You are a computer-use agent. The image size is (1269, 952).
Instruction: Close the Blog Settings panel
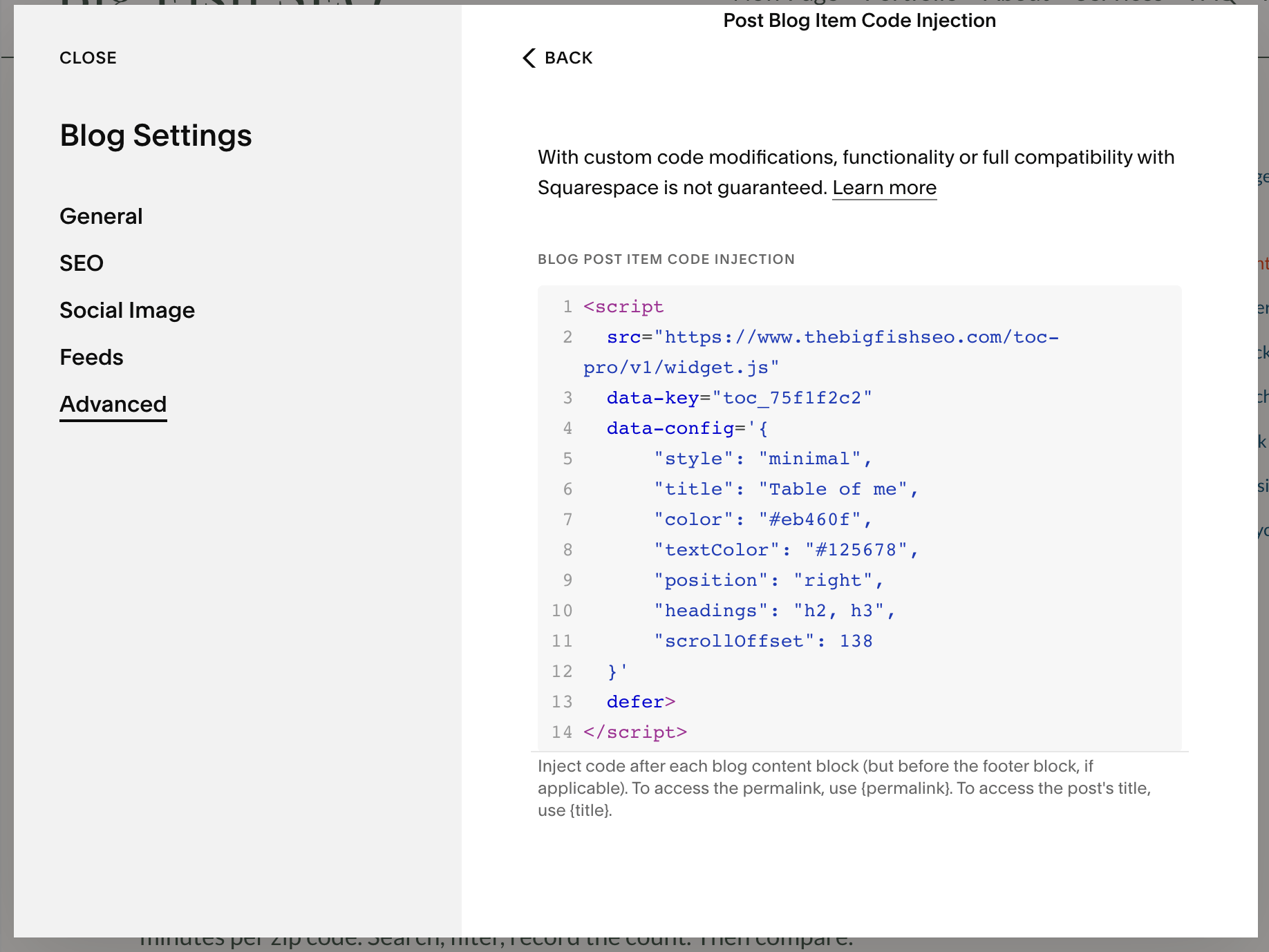click(88, 58)
